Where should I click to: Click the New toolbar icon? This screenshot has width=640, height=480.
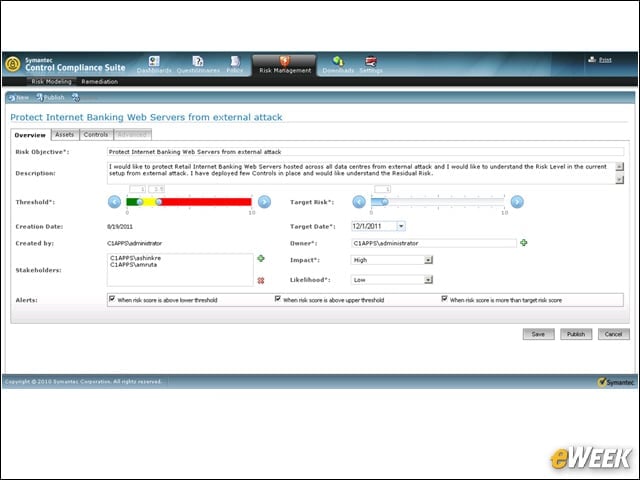pos(12,98)
